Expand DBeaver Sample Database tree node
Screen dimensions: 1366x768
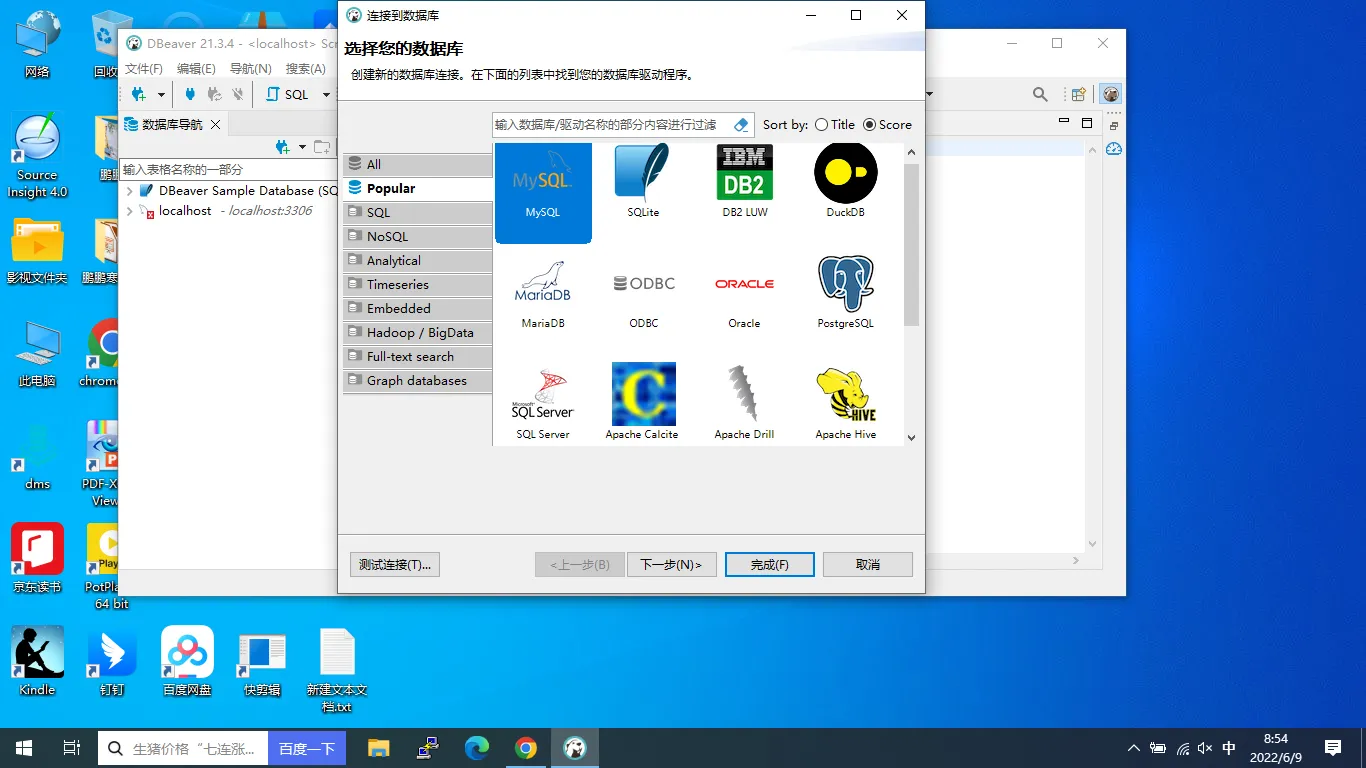(130, 190)
